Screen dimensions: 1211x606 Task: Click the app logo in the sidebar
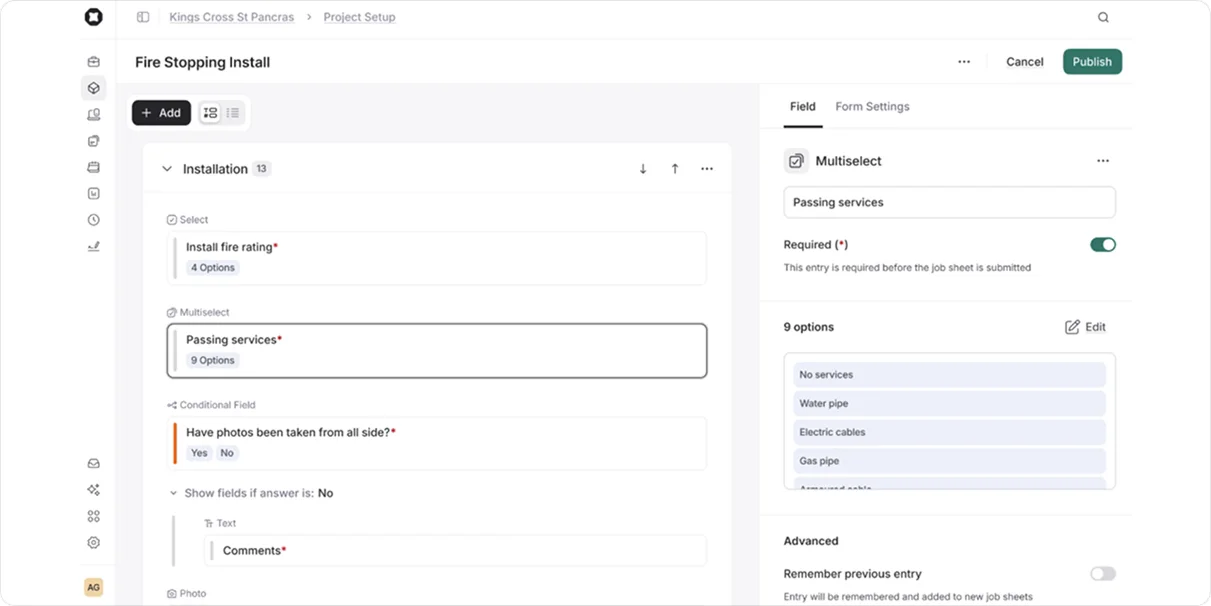[93, 17]
